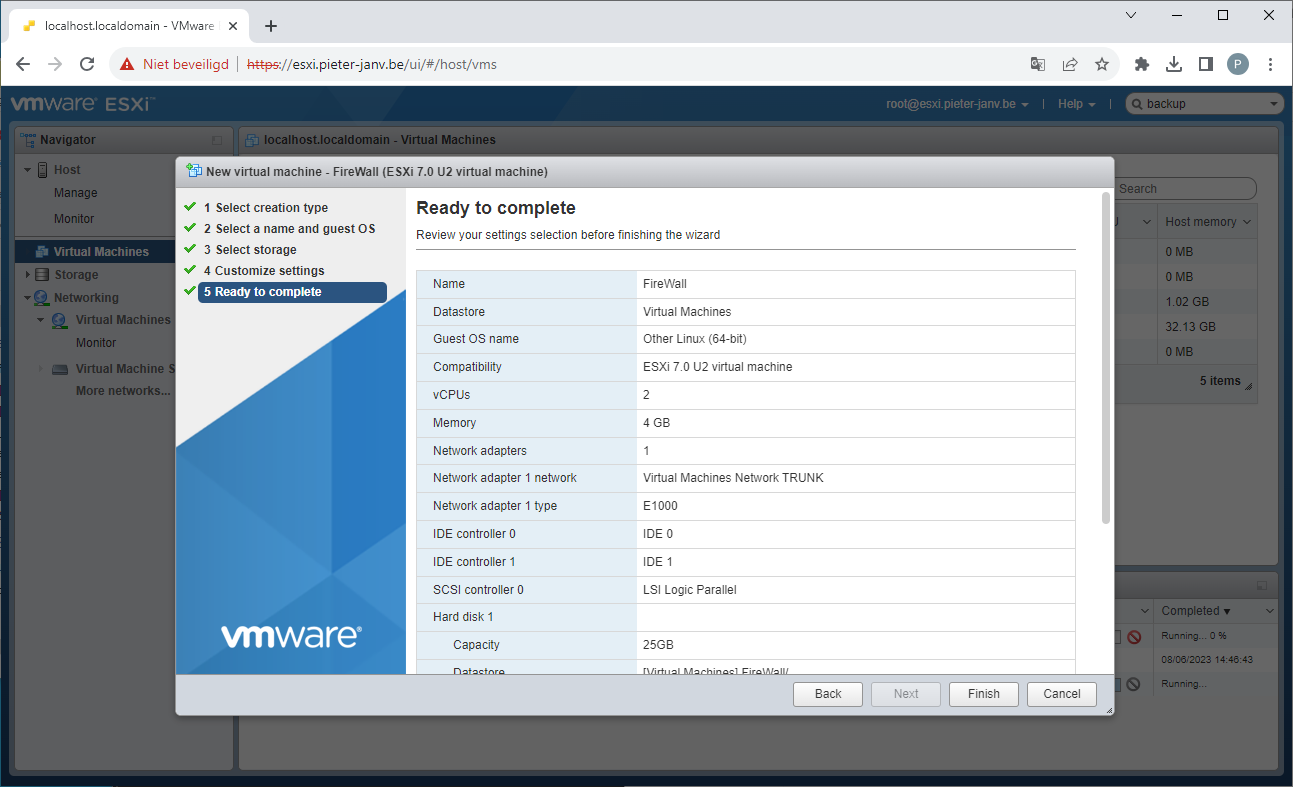Click the wizard's vertical scrollbar
The image size is (1293, 787).
[1105, 358]
